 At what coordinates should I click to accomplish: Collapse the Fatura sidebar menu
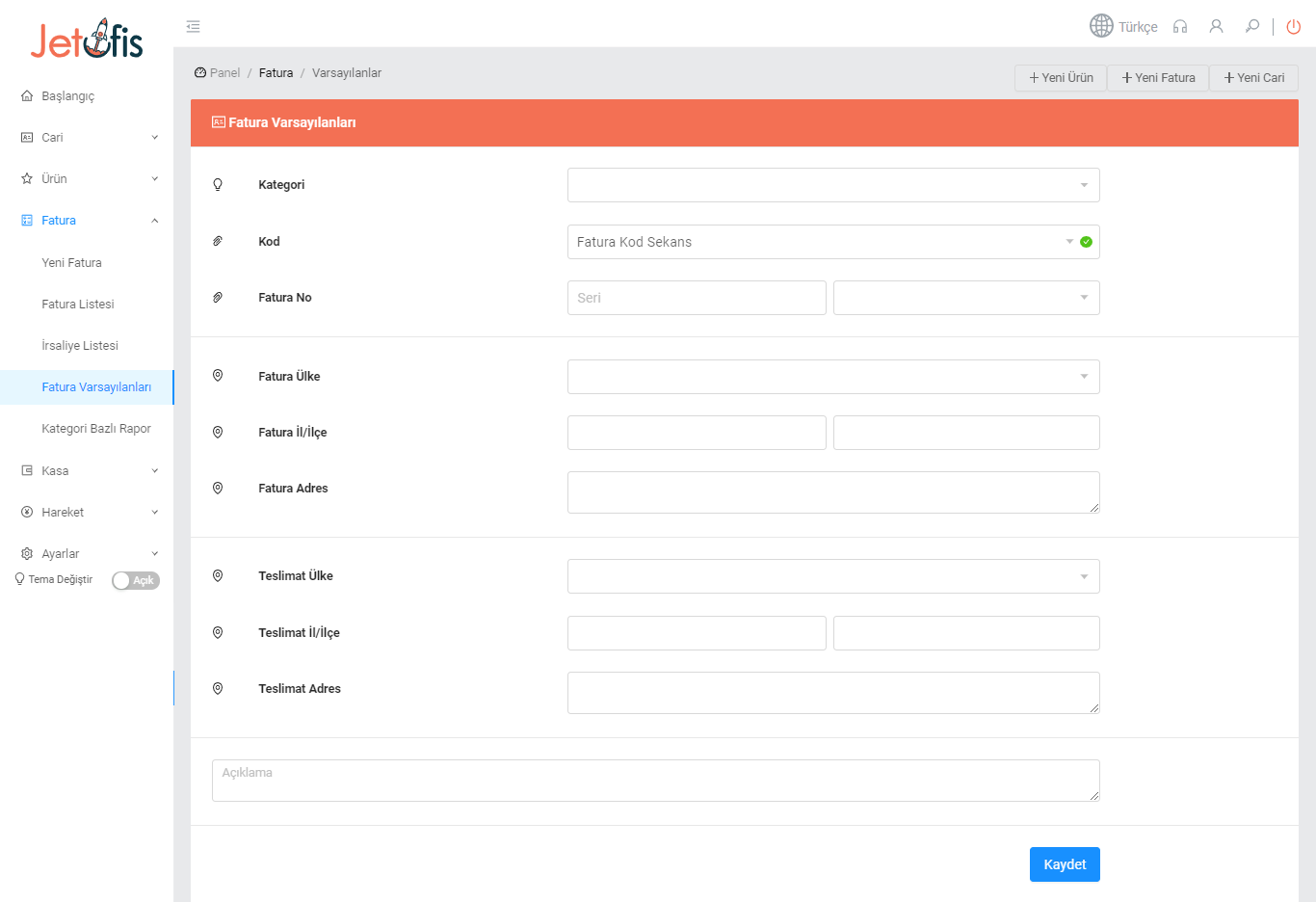[155, 221]
